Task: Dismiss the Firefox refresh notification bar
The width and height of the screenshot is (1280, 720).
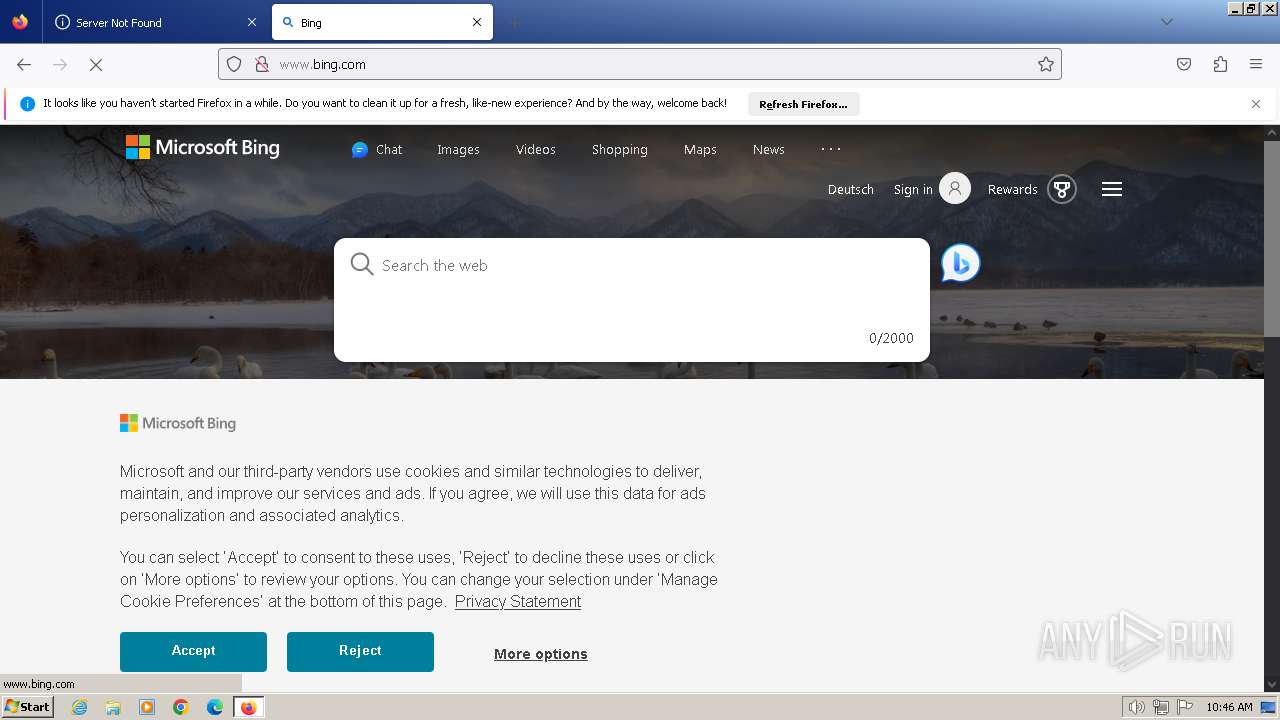Action: (1256, 104)
